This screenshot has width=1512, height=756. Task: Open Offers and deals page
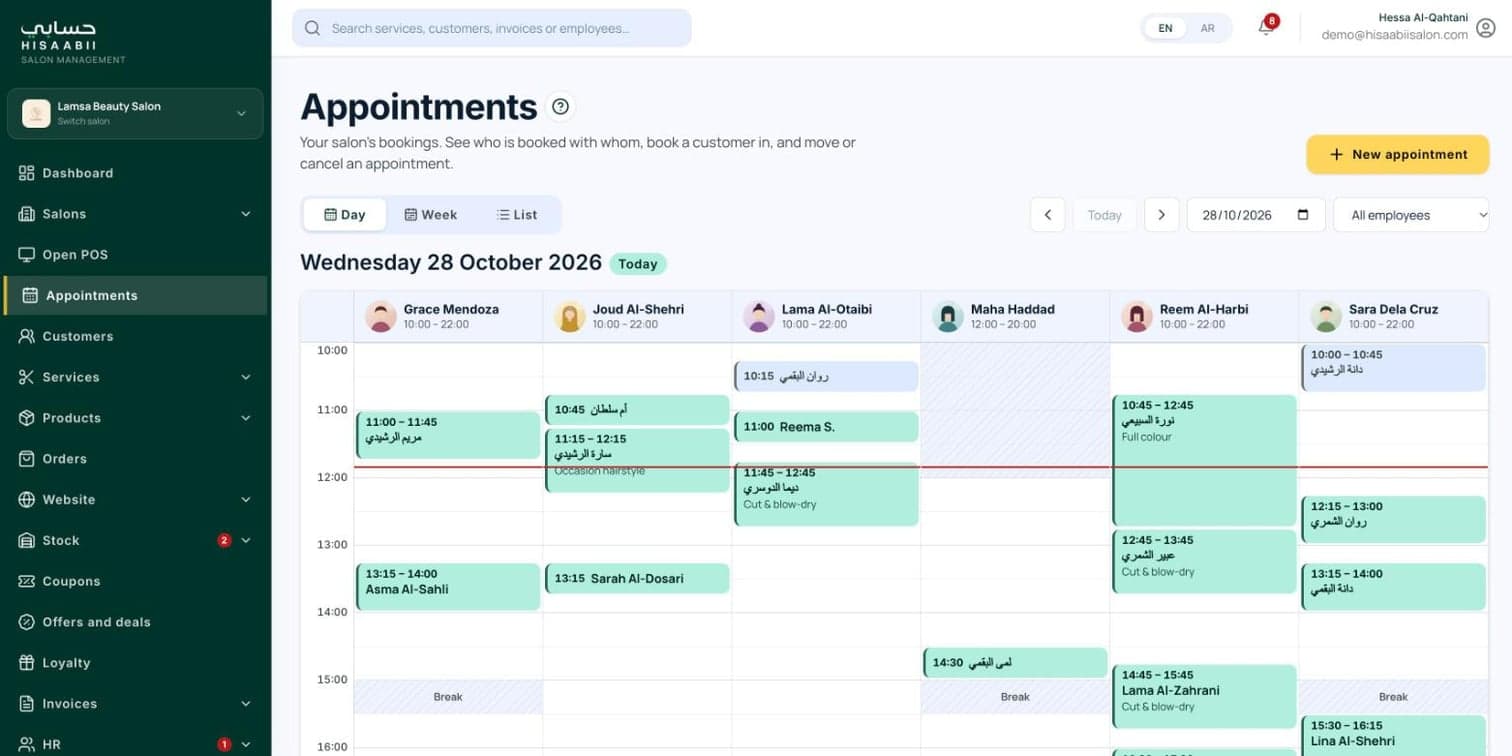pyautogui.click(x=135, y=622)
